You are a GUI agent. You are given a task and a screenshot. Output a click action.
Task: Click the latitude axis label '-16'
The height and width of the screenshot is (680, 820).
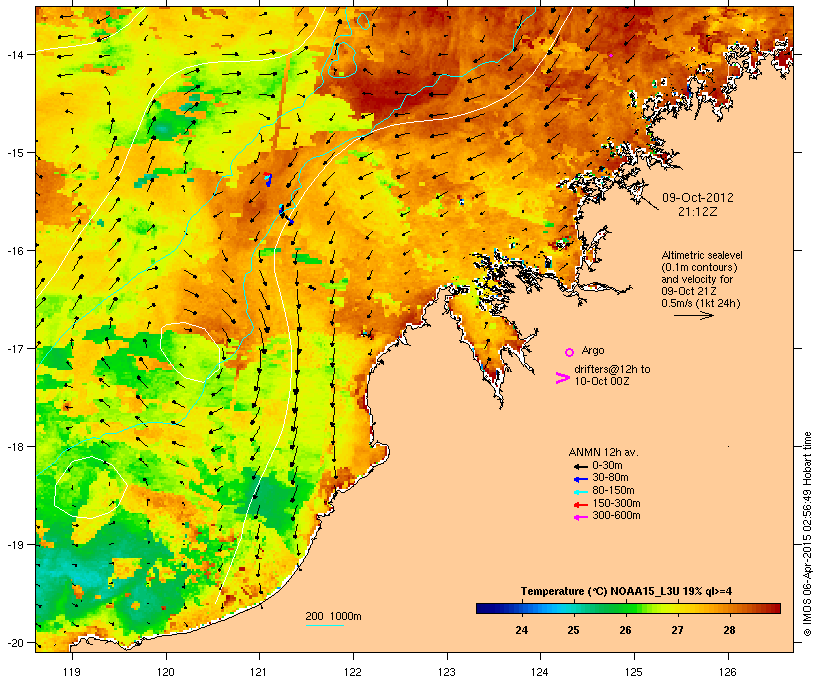[x=14, y=251]
